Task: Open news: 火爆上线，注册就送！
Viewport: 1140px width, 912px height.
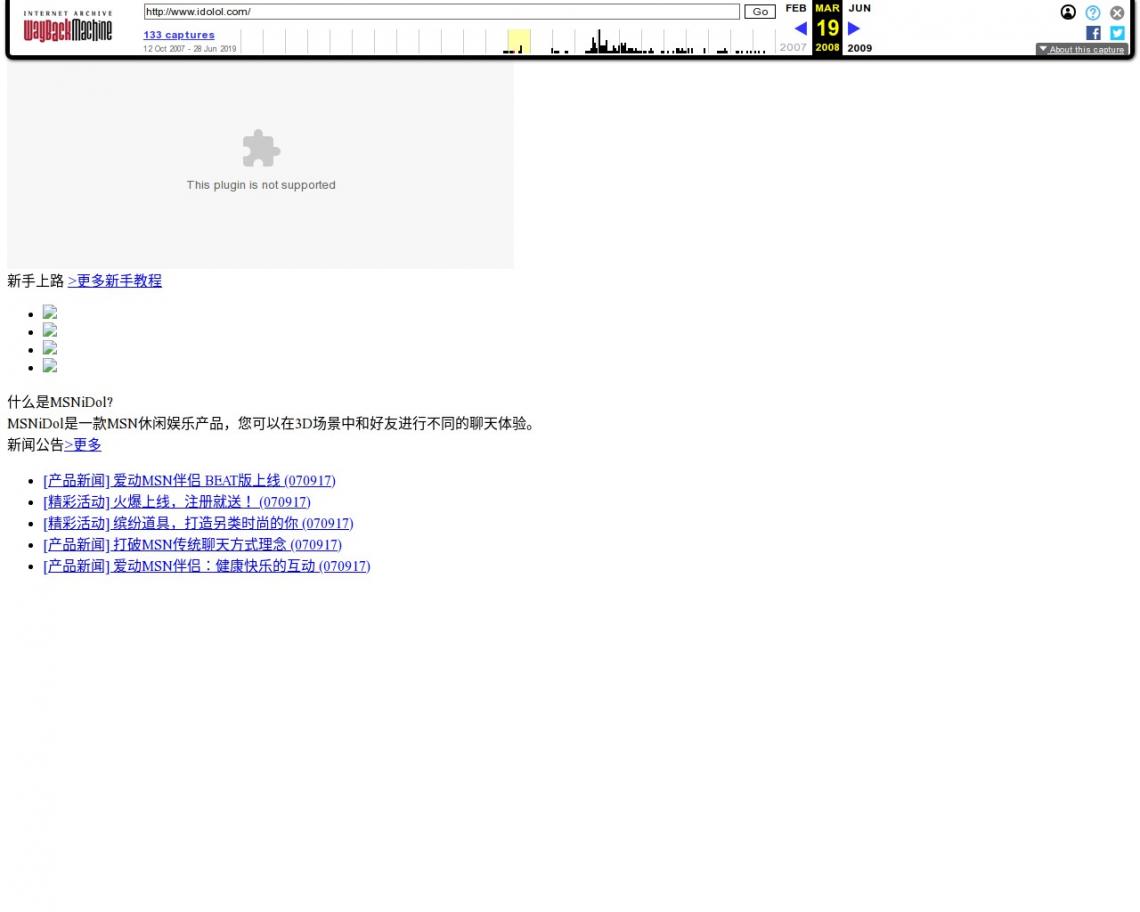Action: click(x=177, y=502)
